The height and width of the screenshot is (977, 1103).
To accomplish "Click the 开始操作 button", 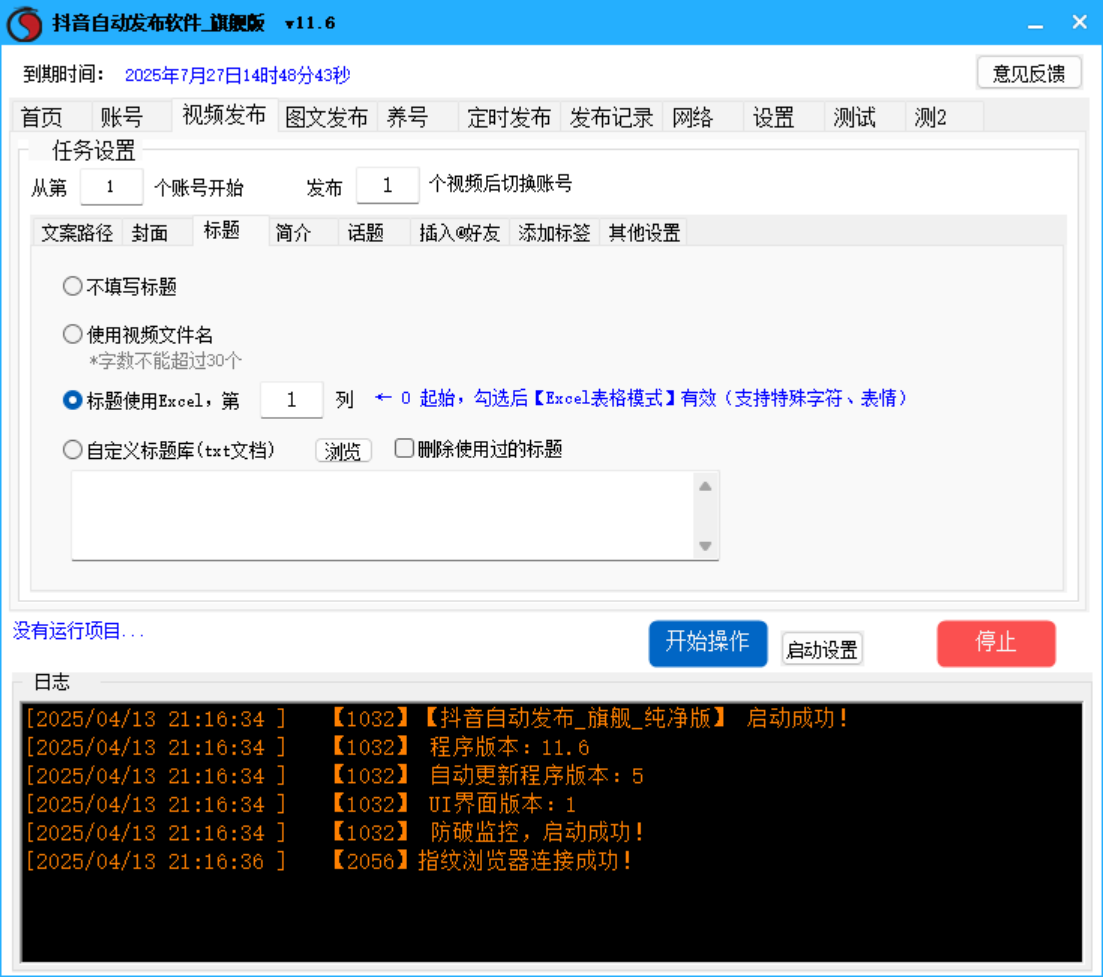I will [708, 643].
